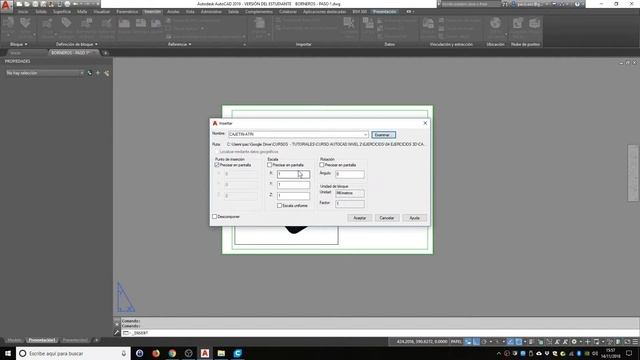Click the File Explorer icon in Windows taskbar
The image size is (640, 360).
click(x=221, y=353)
